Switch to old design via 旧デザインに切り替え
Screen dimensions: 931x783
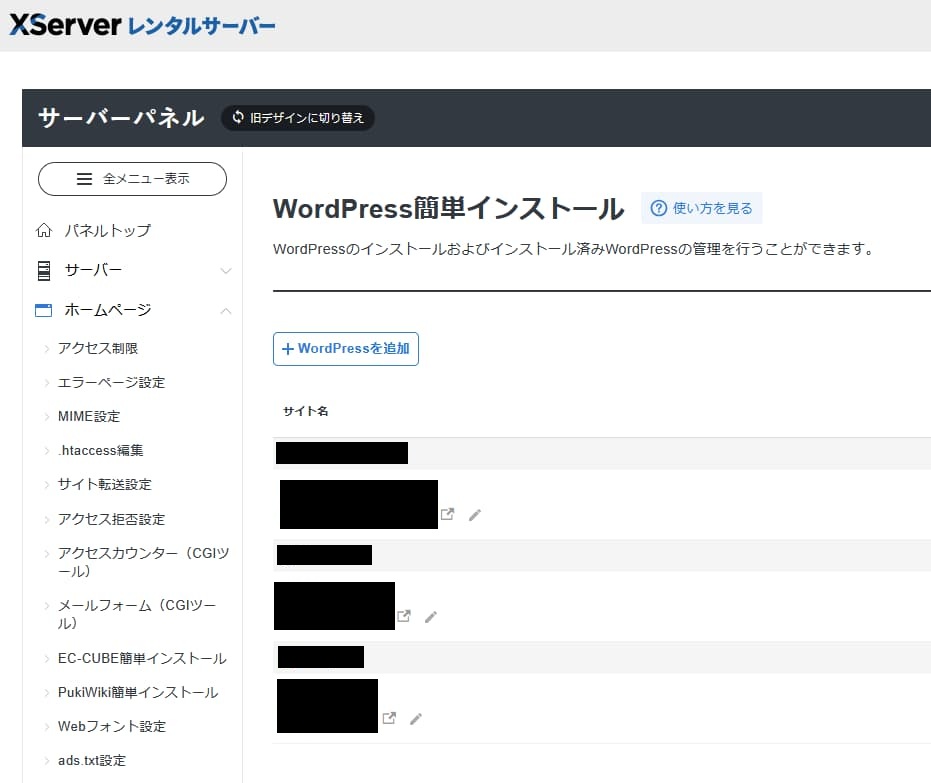[x=298, y=118]
